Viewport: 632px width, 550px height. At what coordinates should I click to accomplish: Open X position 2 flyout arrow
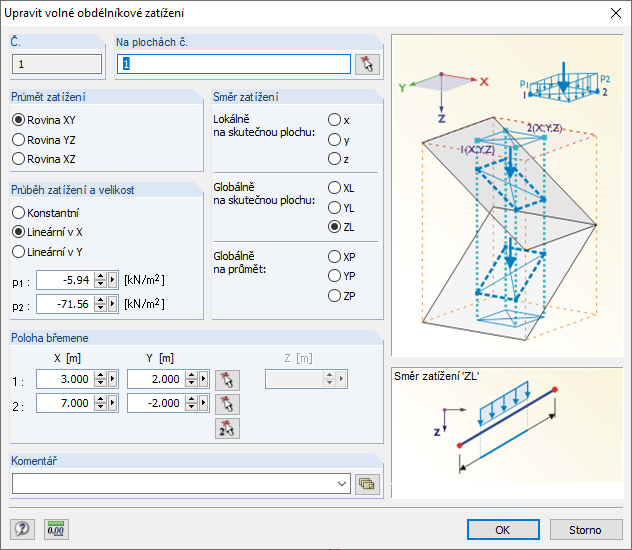pos(112,403)
